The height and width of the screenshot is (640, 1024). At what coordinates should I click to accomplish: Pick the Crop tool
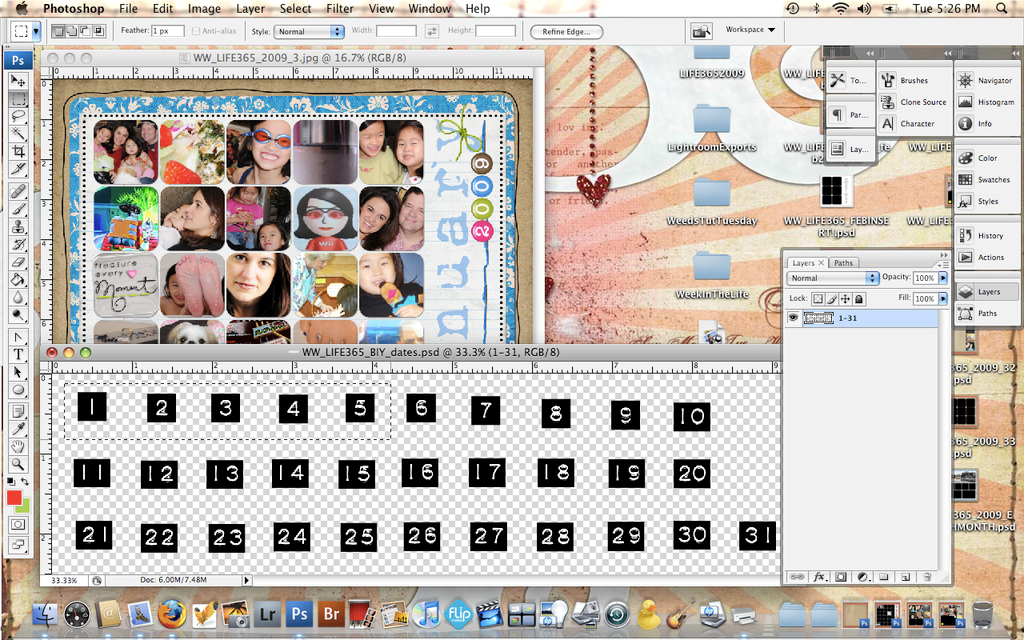click(18, 151)
